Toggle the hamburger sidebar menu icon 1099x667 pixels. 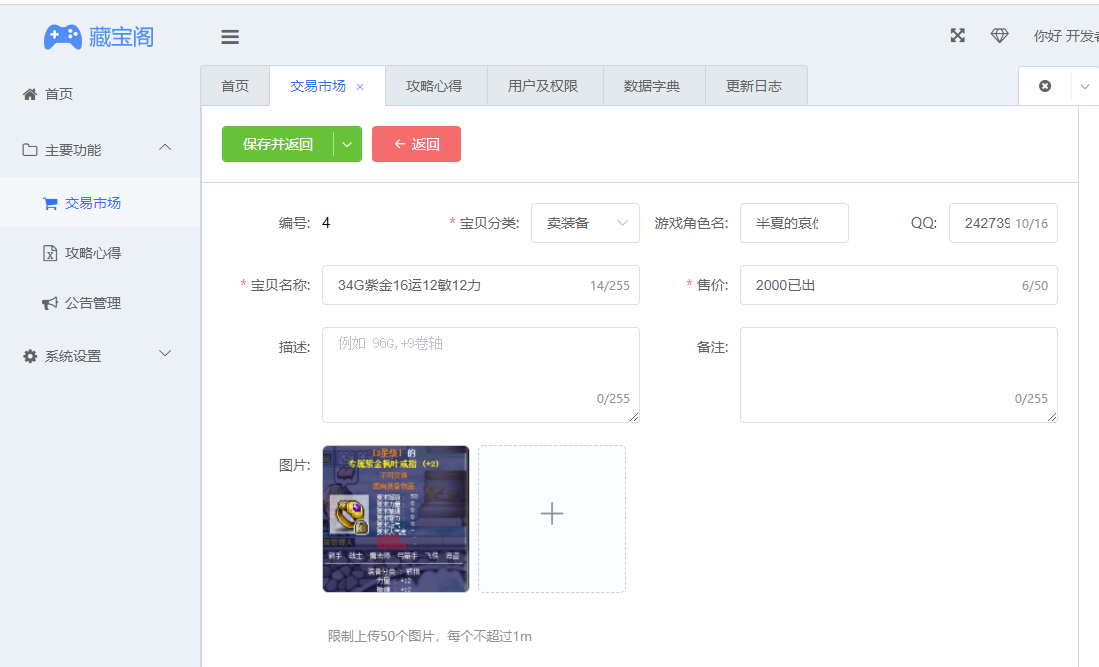pos(230,37)
